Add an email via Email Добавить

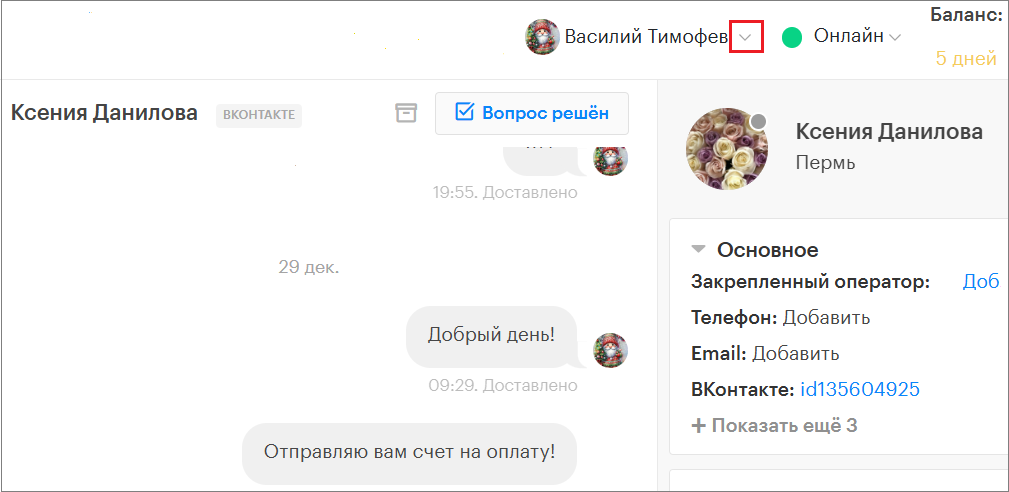(795, 353)
